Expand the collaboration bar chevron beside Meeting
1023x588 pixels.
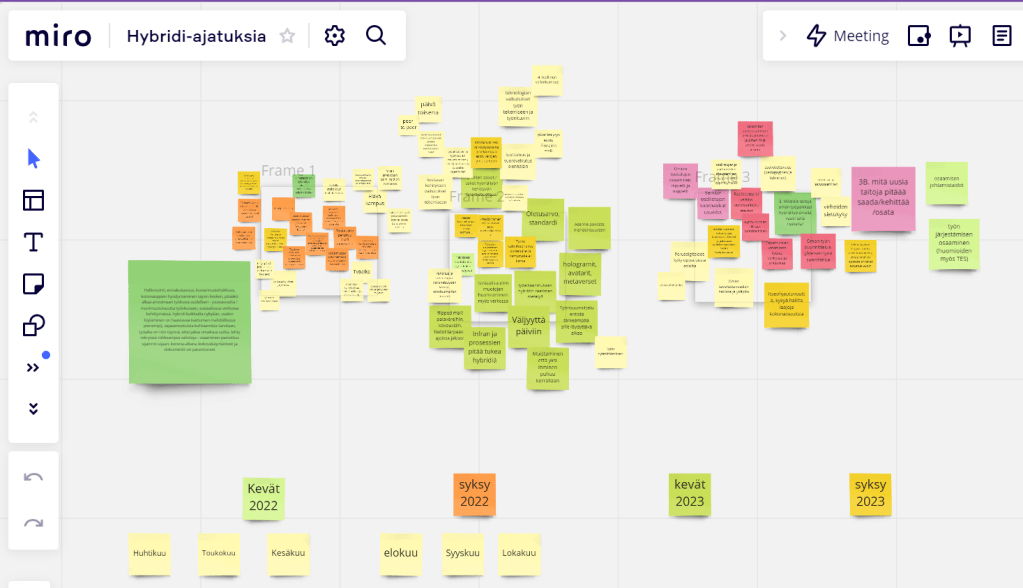coord(782,36)
